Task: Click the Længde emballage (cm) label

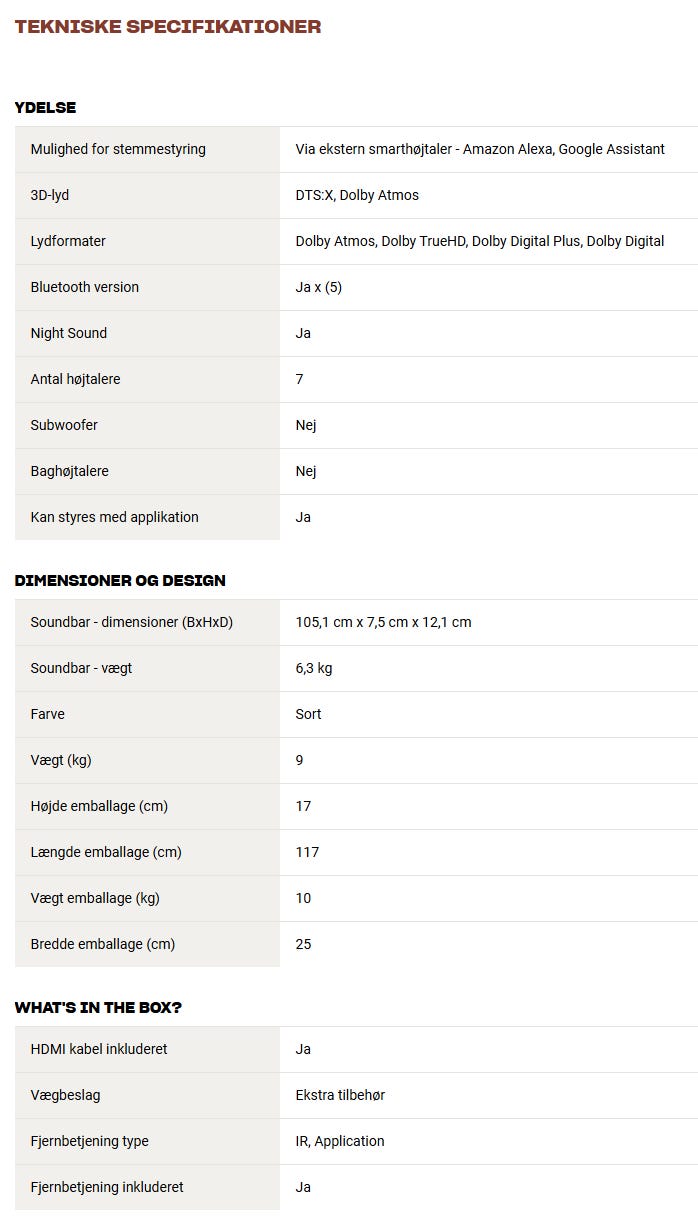Action: coord(106,852)
